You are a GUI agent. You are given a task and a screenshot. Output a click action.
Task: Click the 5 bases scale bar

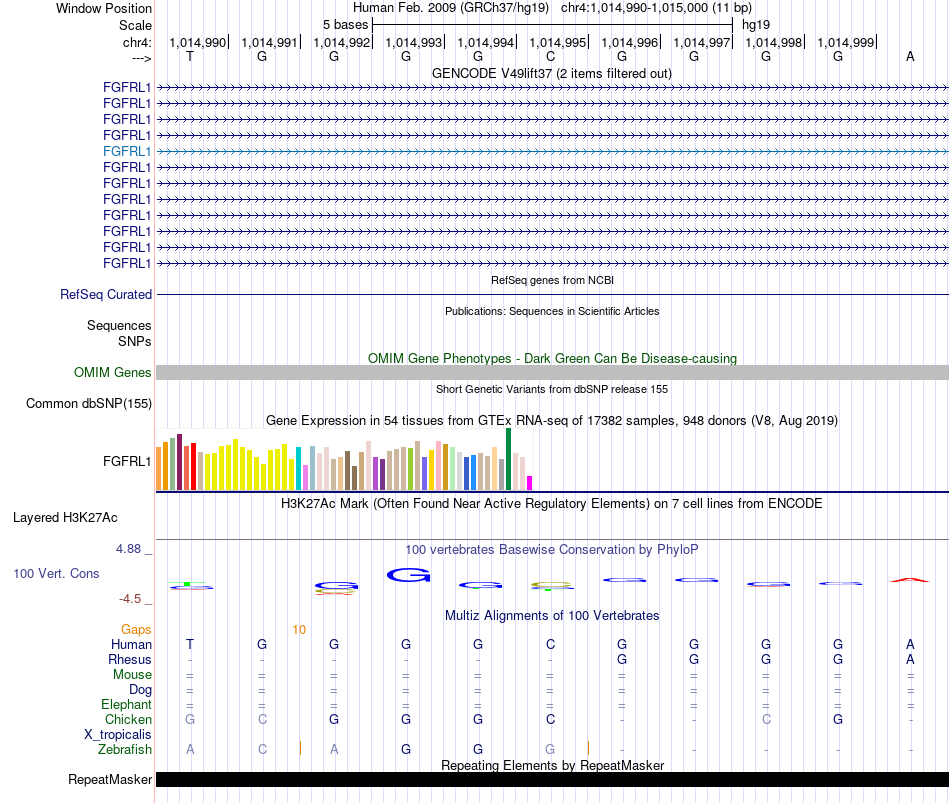click(553, 25)
